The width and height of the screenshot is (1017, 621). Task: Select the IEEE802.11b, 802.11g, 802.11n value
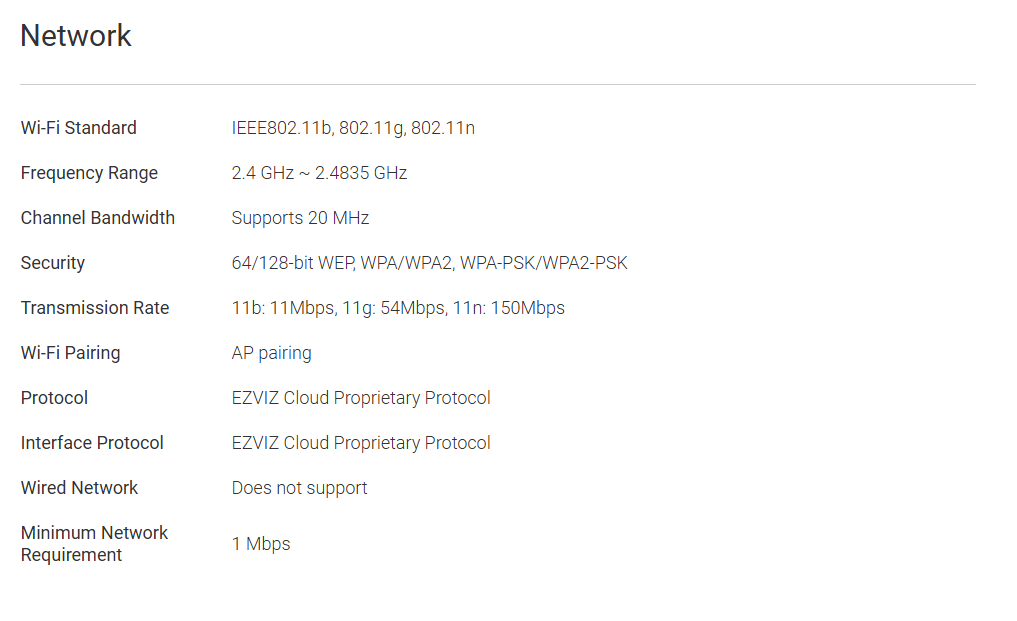[x=353, y=128]
